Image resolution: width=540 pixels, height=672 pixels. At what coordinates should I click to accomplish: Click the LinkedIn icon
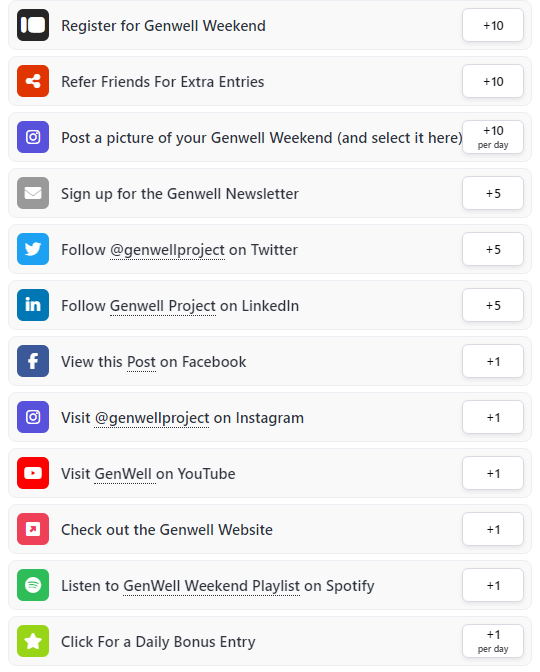click(33, 305)
